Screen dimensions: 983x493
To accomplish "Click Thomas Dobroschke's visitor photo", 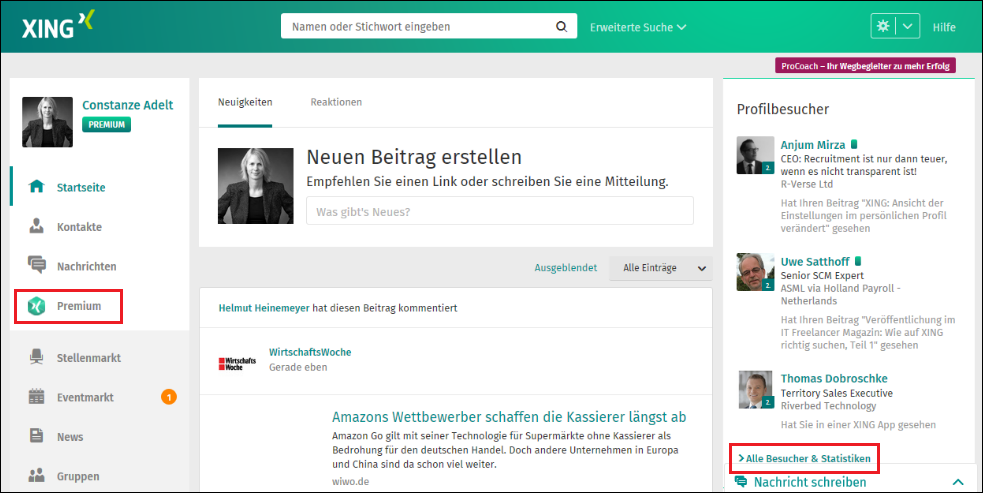I will pos(755,390).
